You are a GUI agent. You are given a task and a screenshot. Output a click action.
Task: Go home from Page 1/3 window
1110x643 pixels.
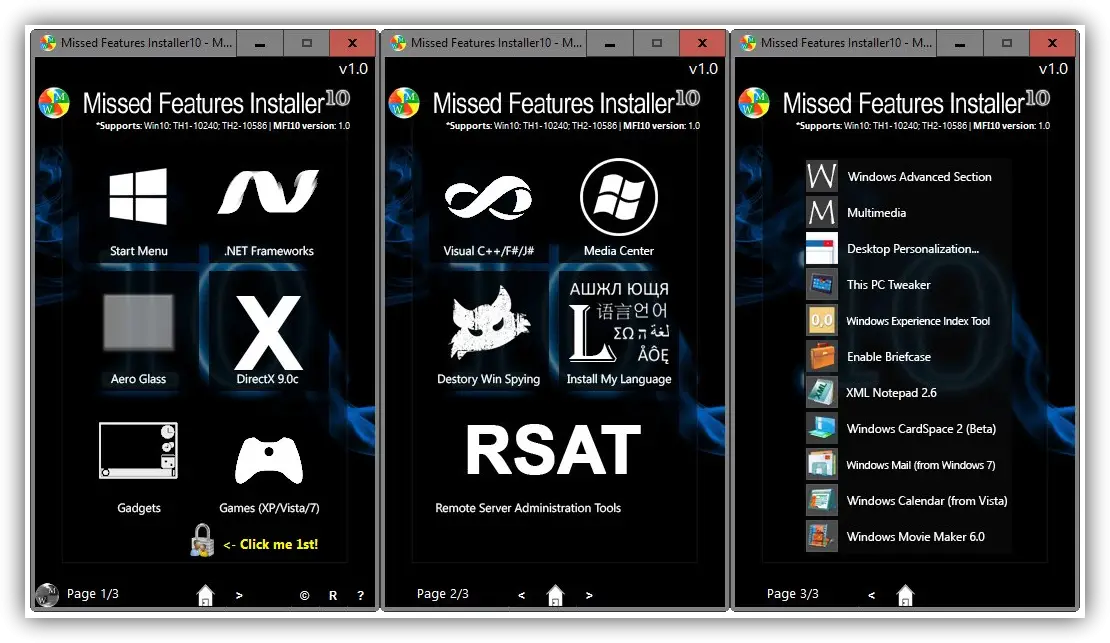pos(205,595)
